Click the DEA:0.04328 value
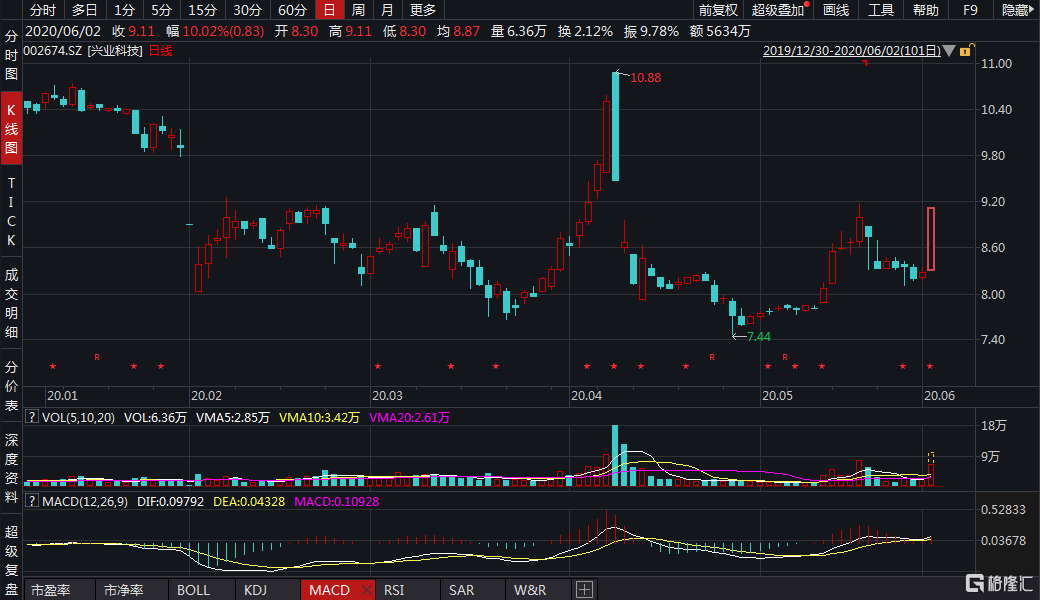Image resolution: width=1040 pixels, height=600 pixels. tap(249, 501)
